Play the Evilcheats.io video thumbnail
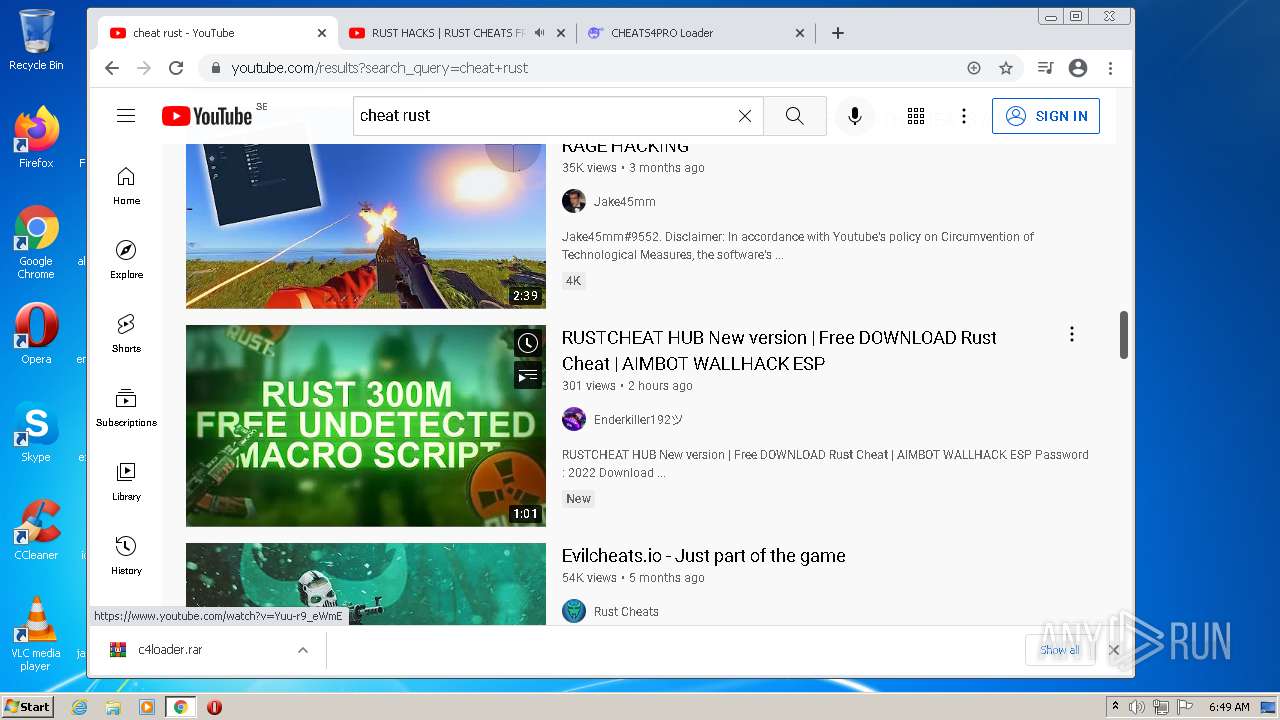The image size is (1280, 720). (366, 584)
